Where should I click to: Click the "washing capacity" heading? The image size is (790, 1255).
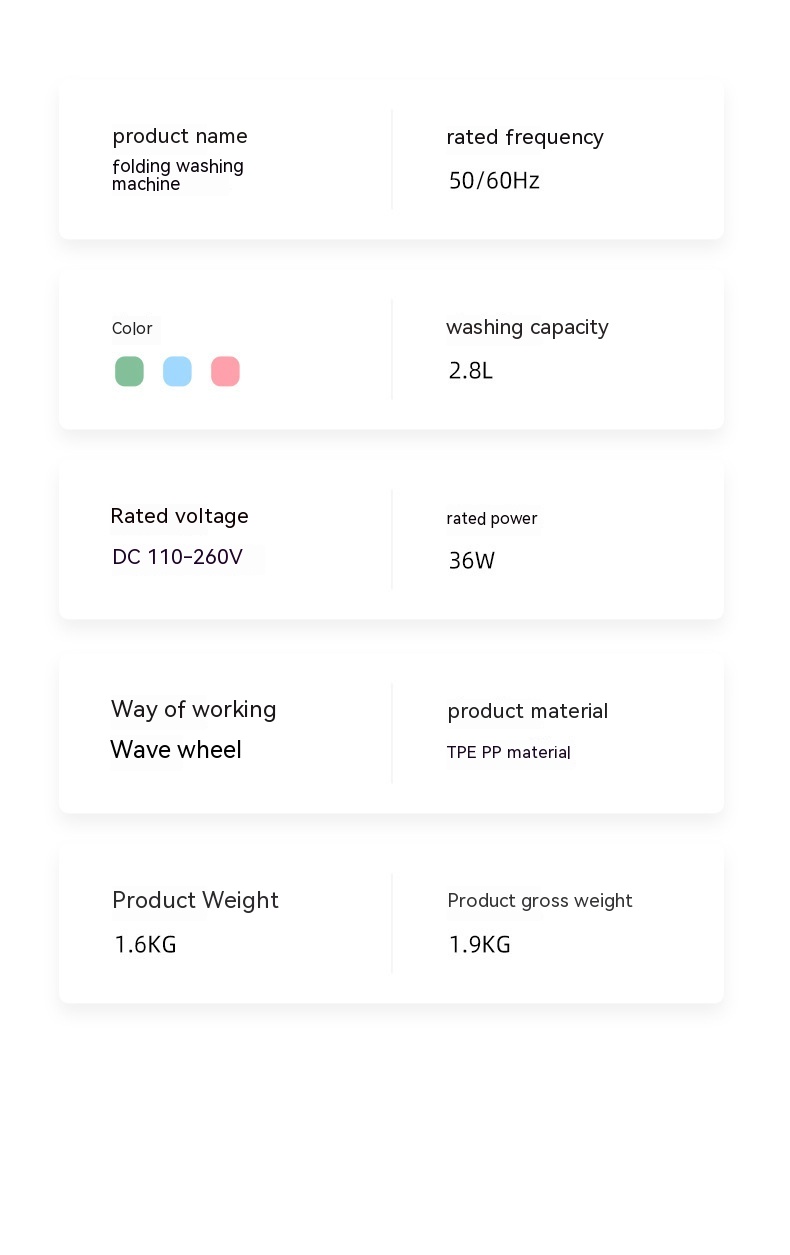527,327
